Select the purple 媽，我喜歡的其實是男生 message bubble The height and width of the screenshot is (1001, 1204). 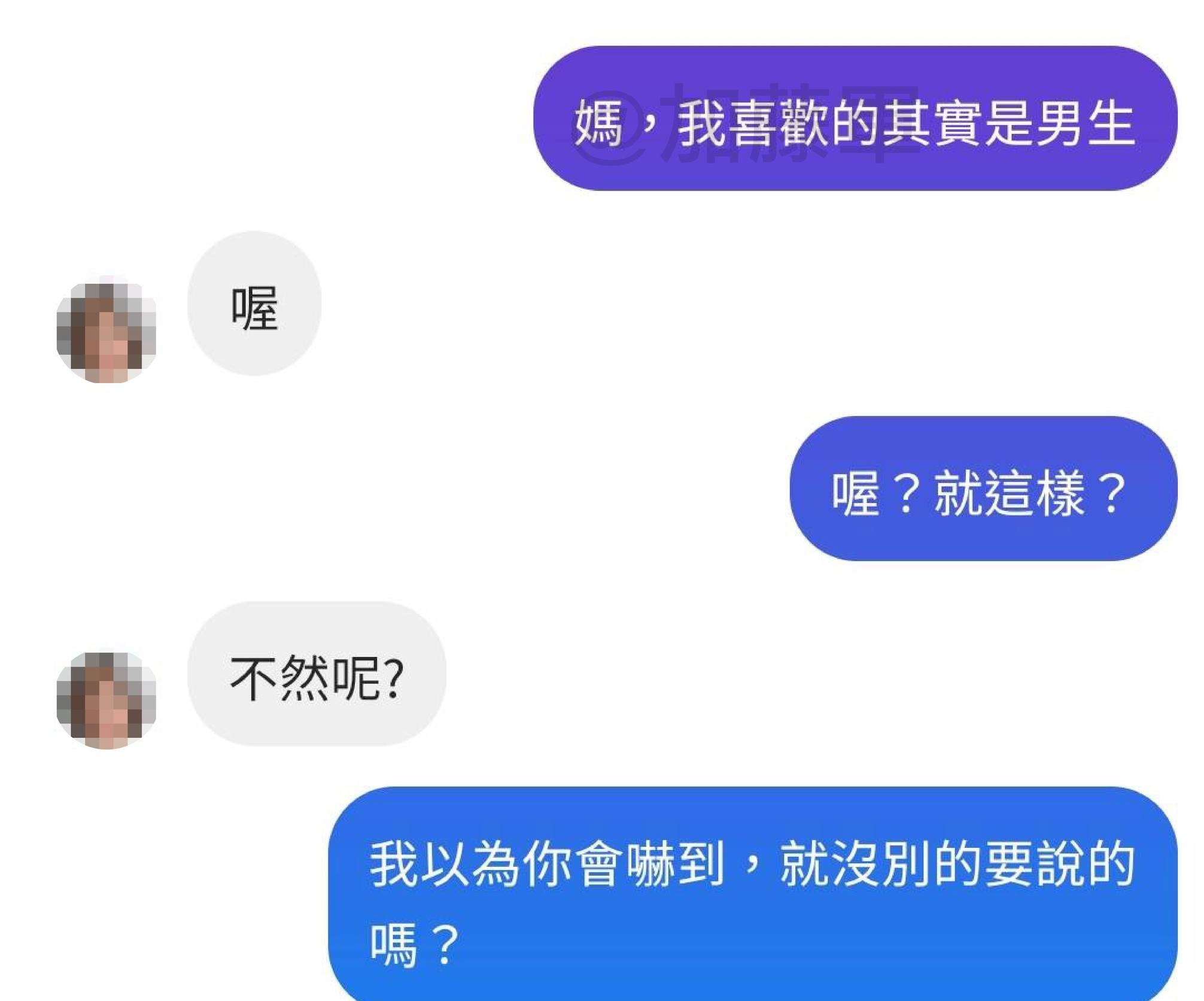tap(855, 119)
